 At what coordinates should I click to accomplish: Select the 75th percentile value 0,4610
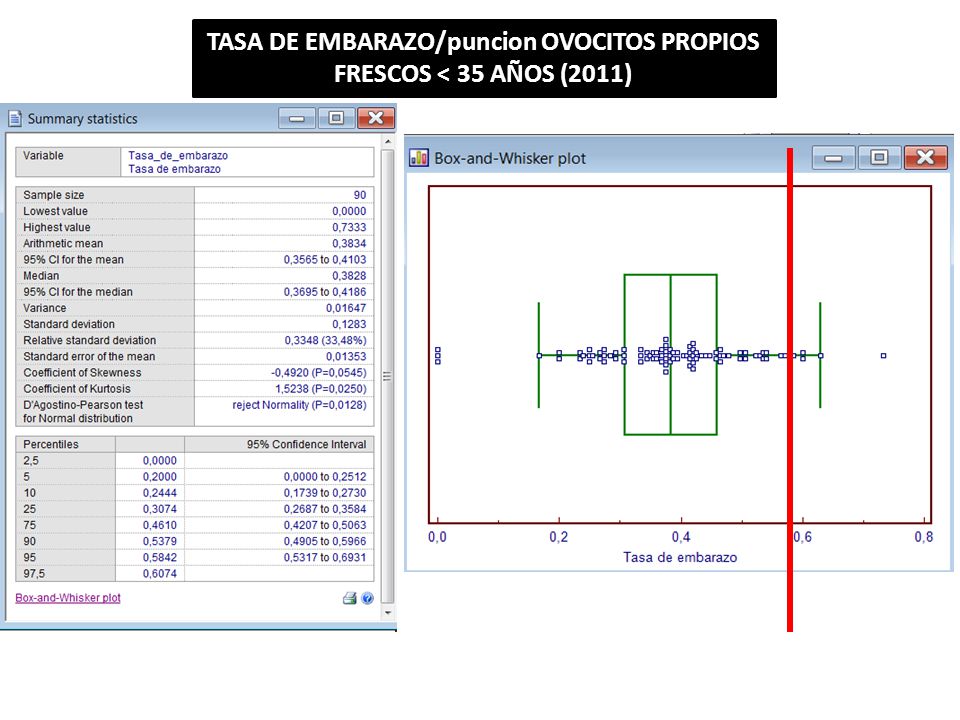[x=159, y=525]
